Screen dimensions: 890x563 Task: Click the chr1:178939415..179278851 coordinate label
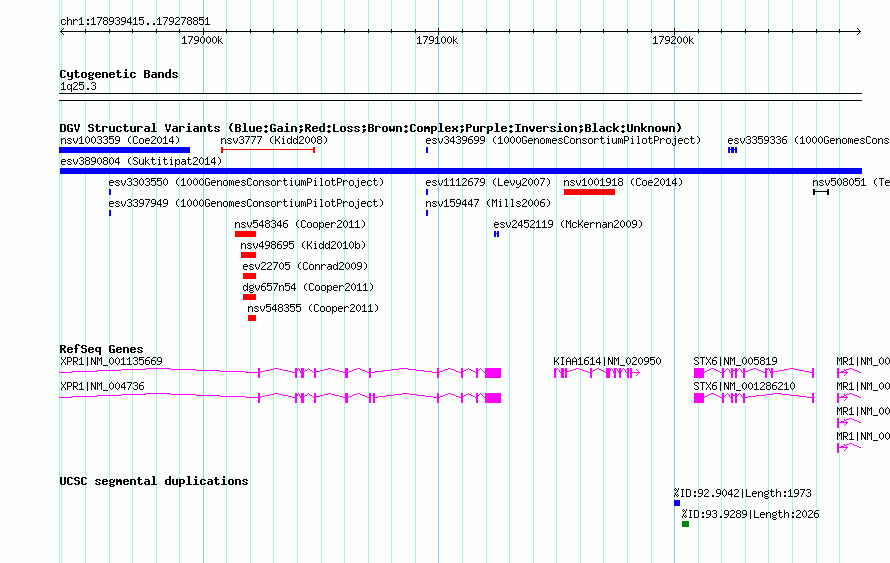(135, 22)
